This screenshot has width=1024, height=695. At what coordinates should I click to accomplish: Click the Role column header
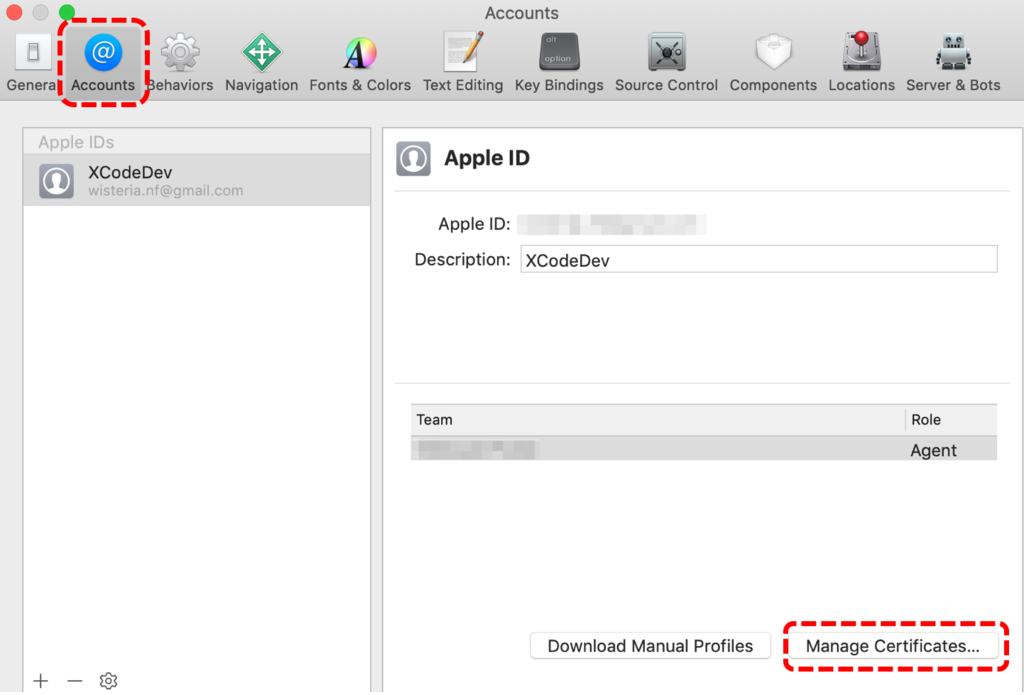coord(952,419)
